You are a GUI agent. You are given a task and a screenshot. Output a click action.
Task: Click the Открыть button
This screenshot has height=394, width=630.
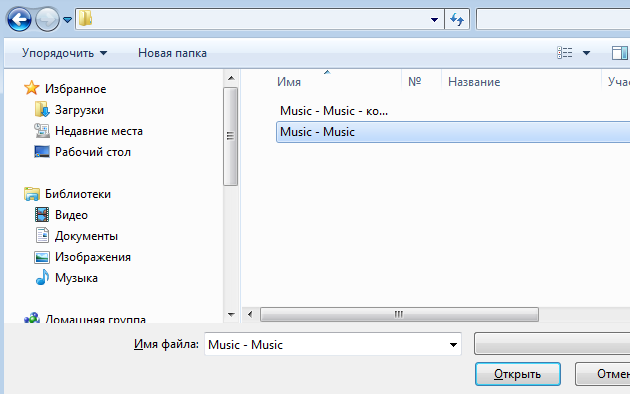[518, 374]
